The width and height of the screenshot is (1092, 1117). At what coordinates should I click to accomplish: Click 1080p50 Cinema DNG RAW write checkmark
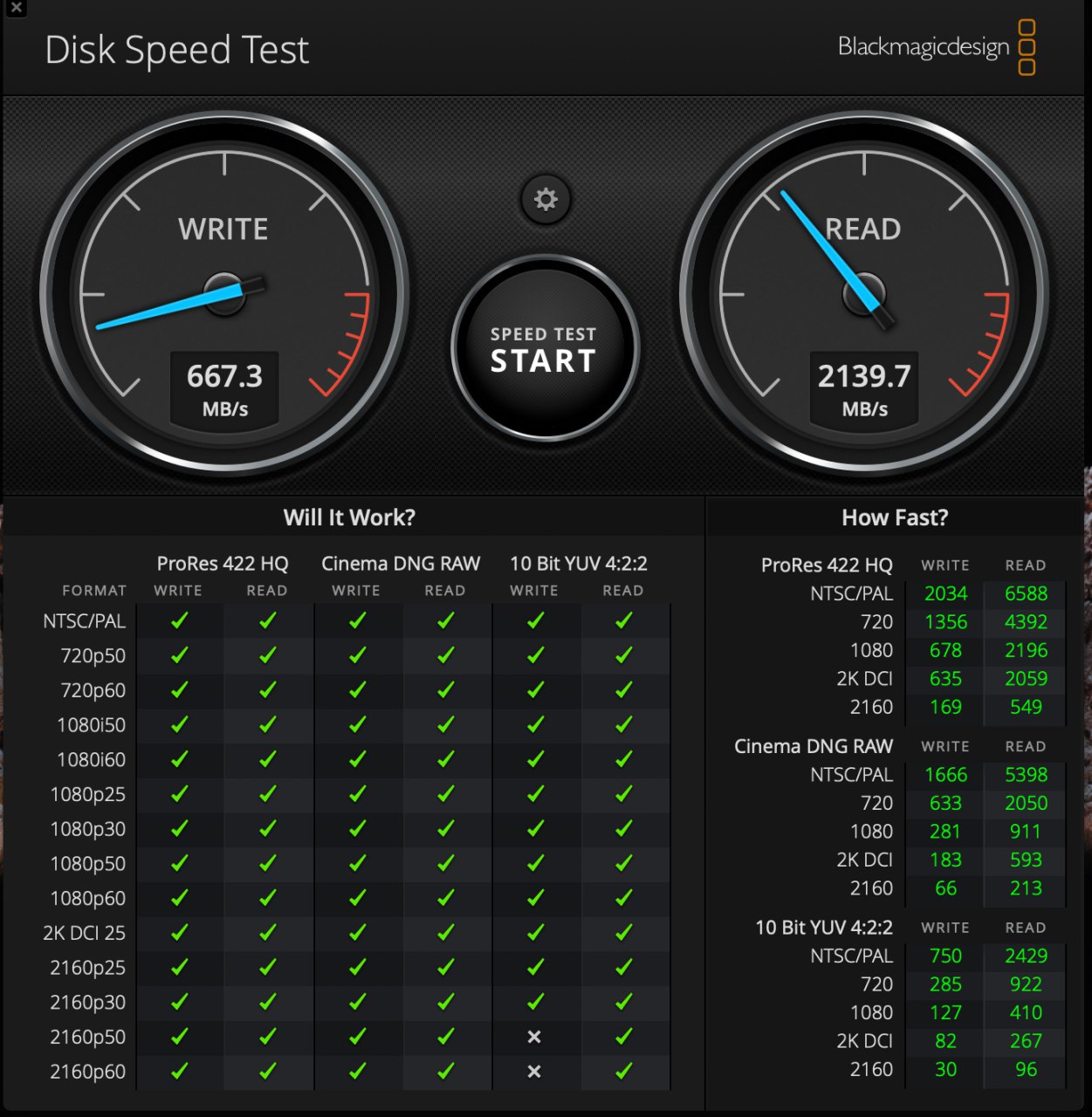357,863
